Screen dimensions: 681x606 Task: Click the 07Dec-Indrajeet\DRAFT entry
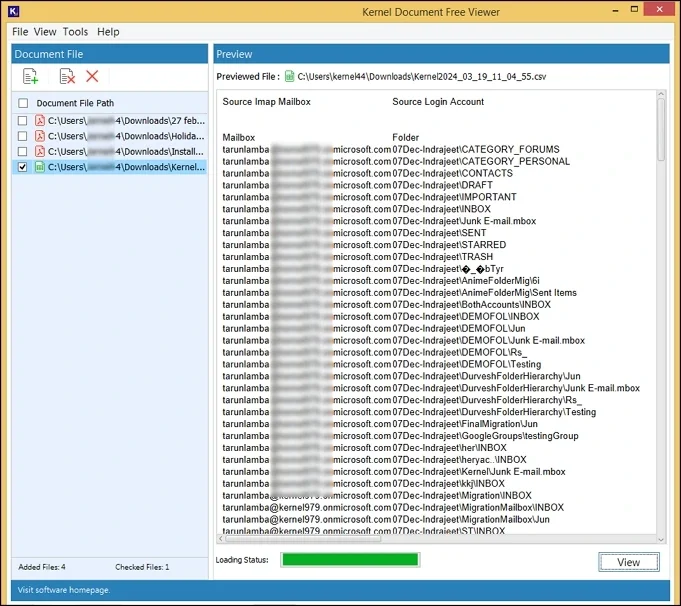point(443,185)
